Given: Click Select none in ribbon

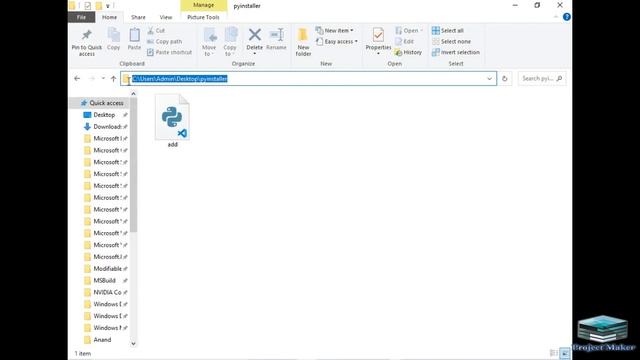Looking at the screenshot, I should coord(451,42).
